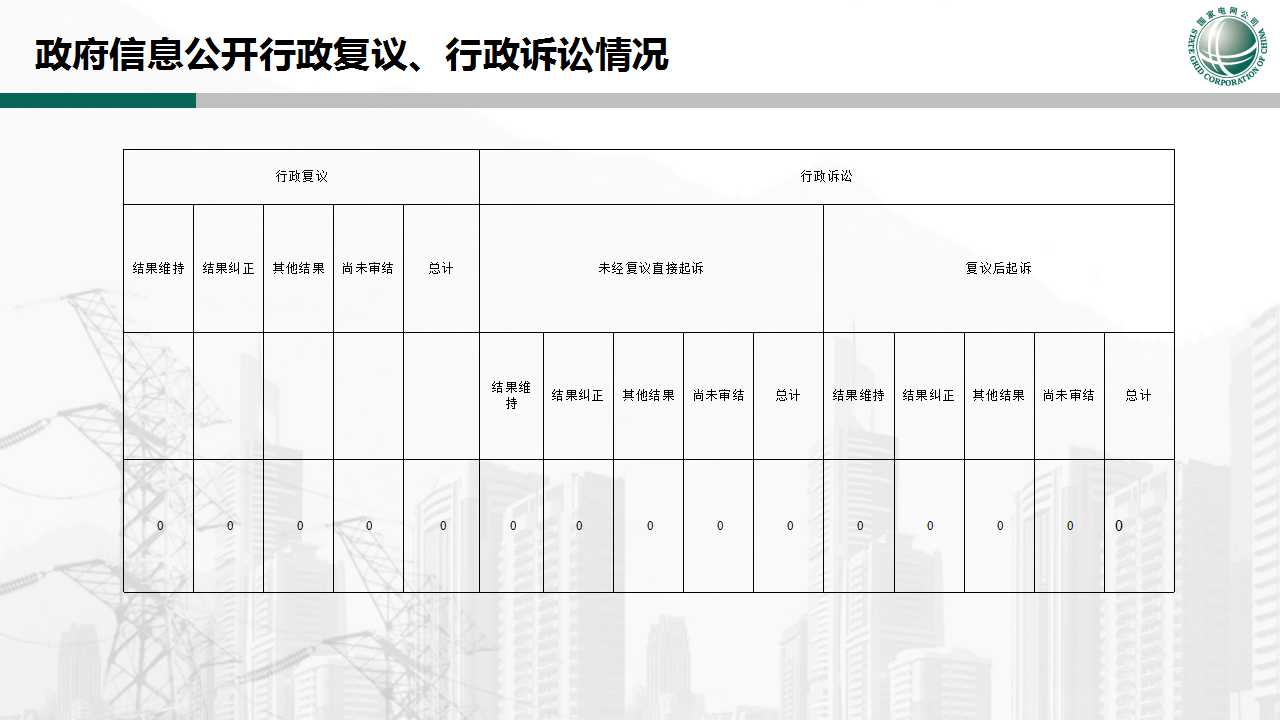Select the slide title 政府信息公开行政复议、行政诉讼情况
This screenshot has height=720, width=1280.
point(351,56)
